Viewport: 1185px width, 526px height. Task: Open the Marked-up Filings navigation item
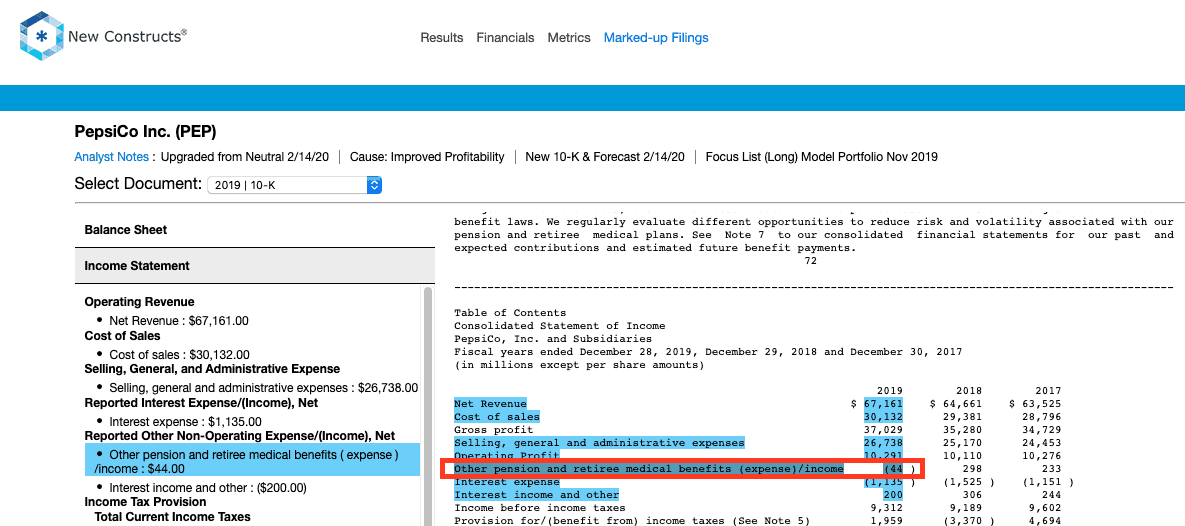(x=656, y=38)
